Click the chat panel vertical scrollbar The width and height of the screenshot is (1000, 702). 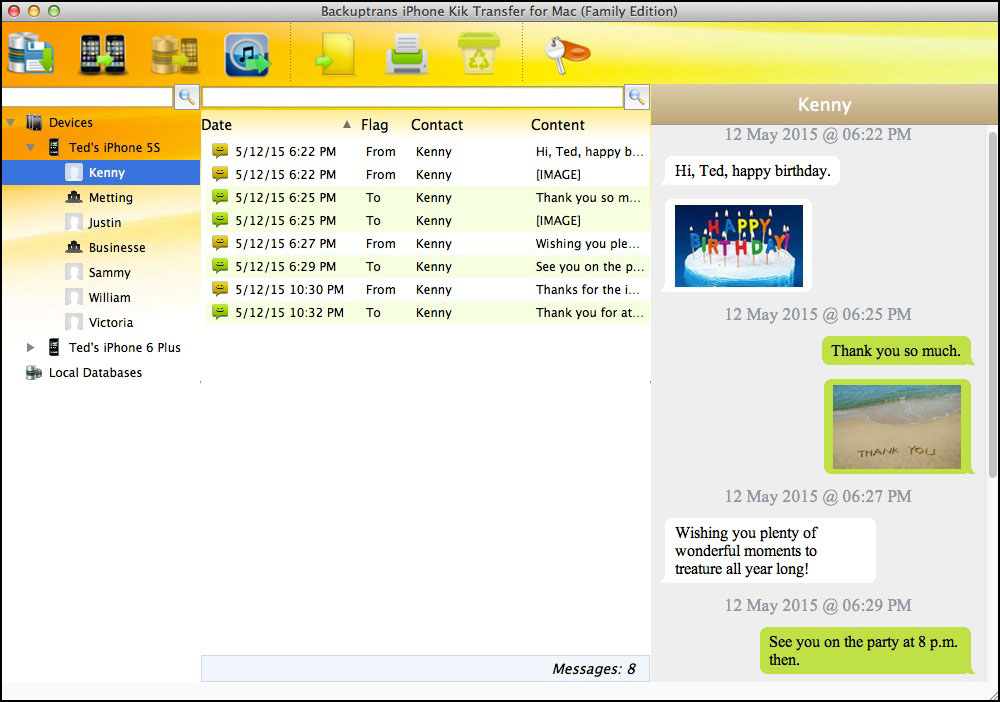tap(992, 305)
